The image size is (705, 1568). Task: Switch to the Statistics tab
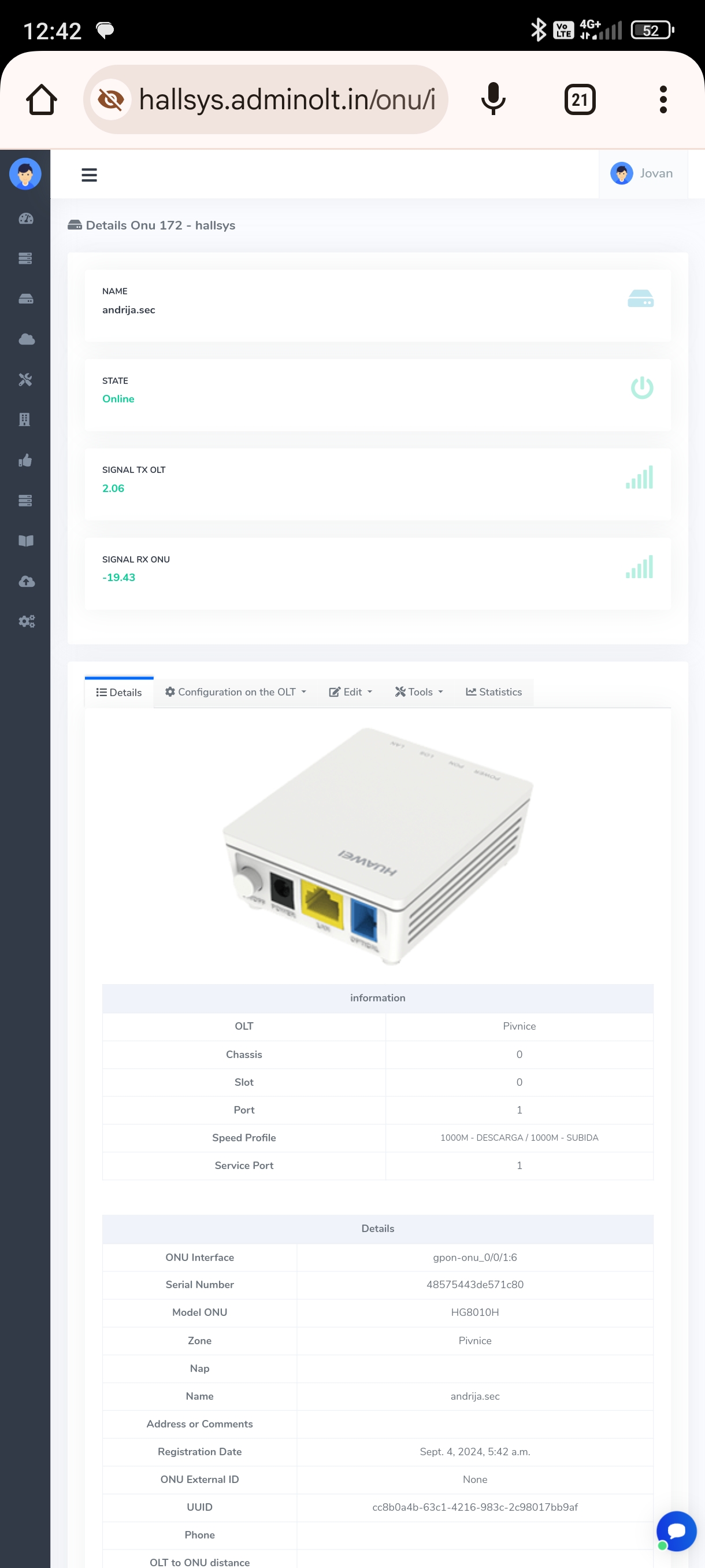click(x=494, y=692)
